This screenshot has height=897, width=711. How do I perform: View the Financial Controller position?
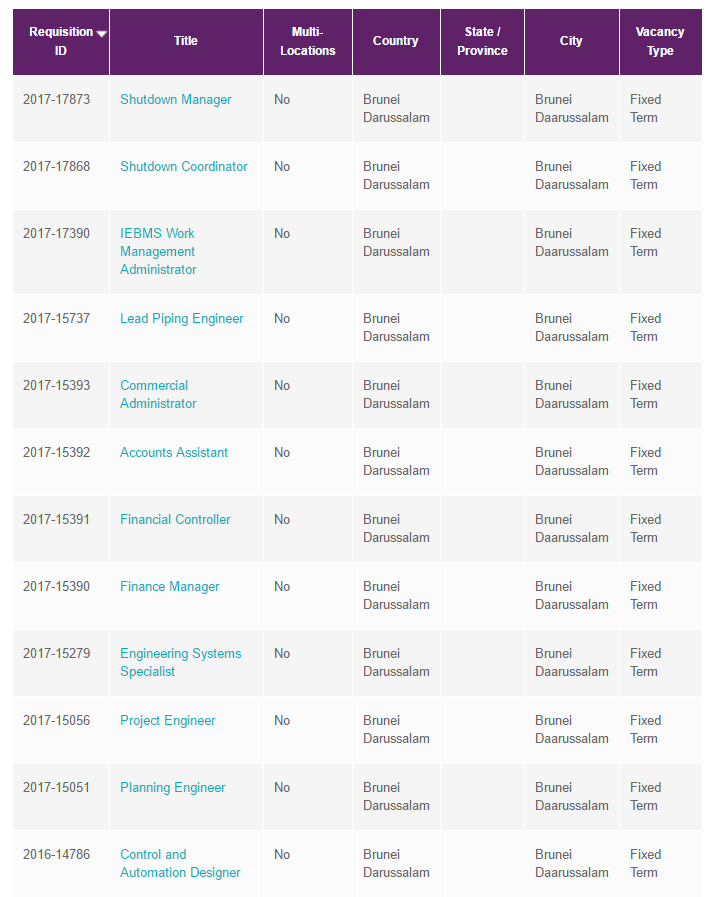click(x=175, y=520)
